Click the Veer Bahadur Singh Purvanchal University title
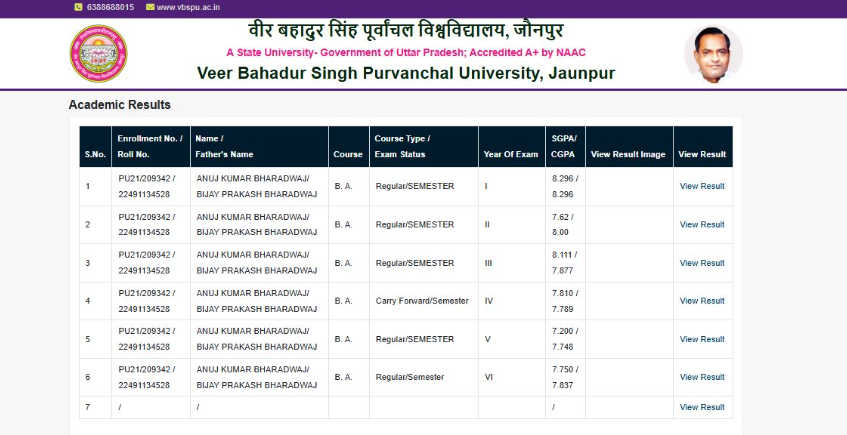847x435 pixels. [x=406, y=74]
